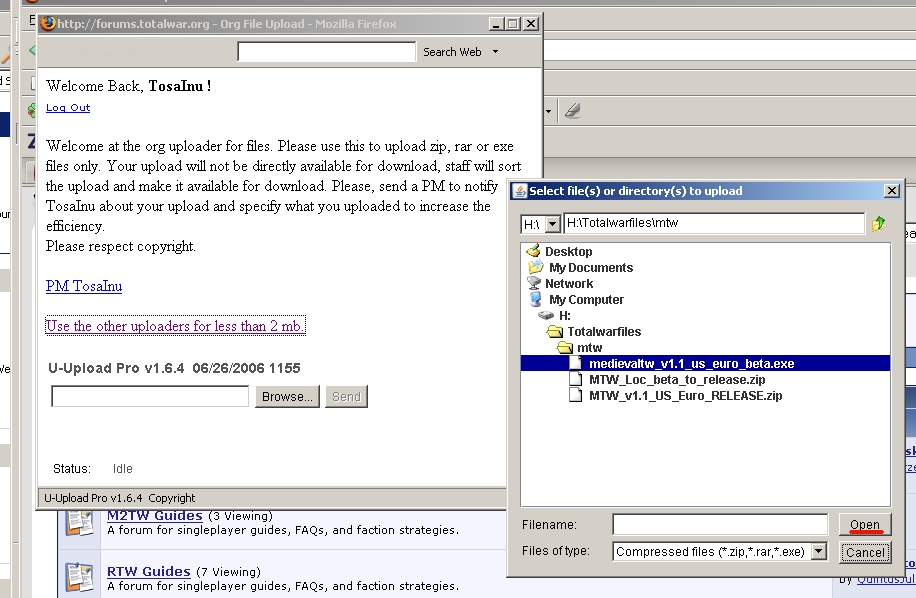The height and width of the screenshot is (598, 916).
Task: Click the Browse... button
Action: (x=287, y=397)
